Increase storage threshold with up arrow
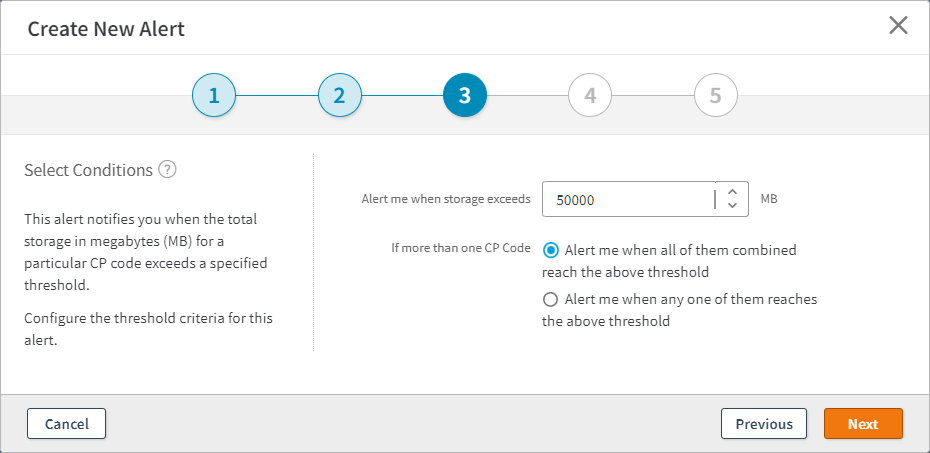 click(x=732, y=192)
